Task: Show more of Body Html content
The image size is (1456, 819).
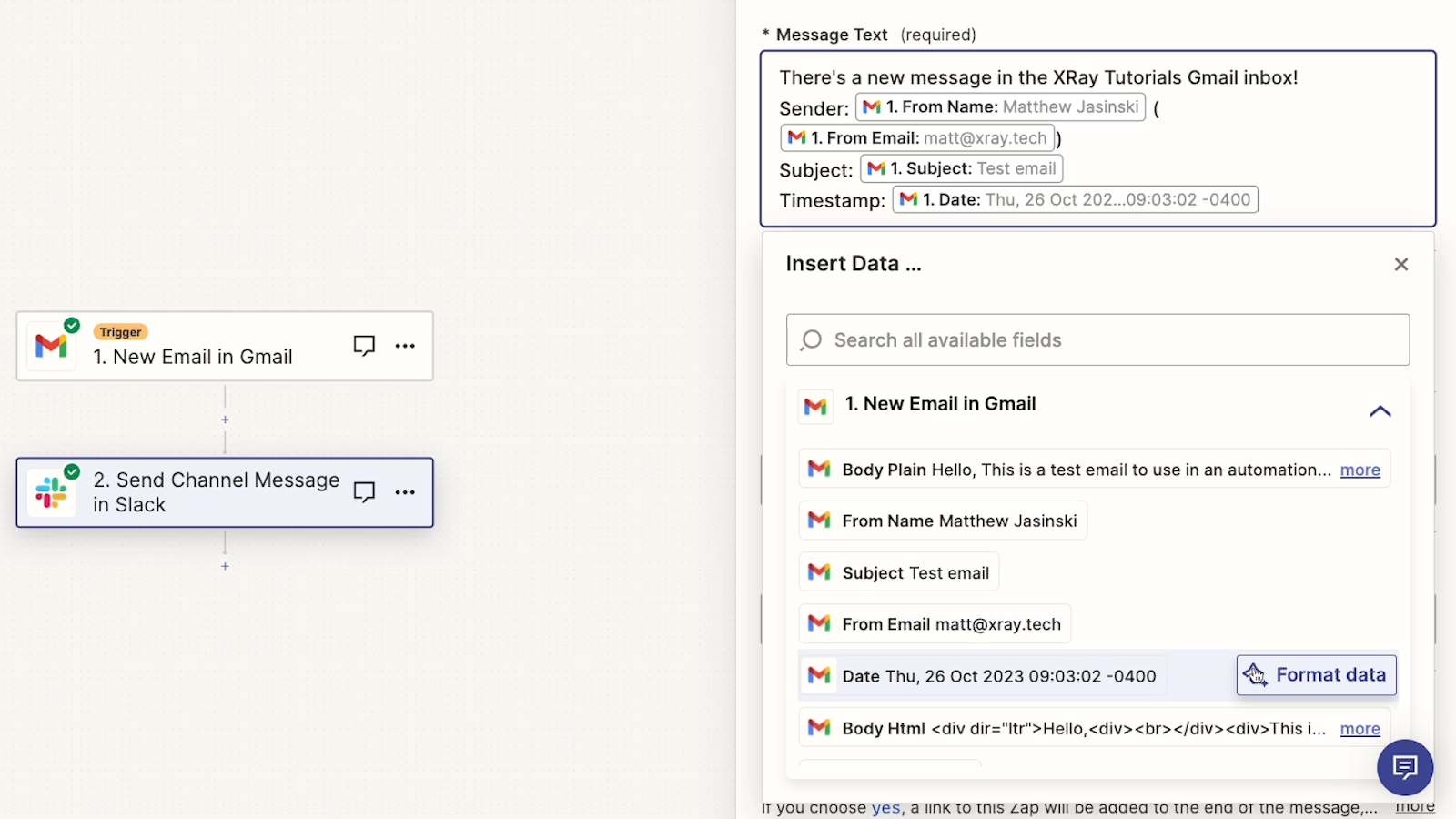Action: click(1360, 728)
